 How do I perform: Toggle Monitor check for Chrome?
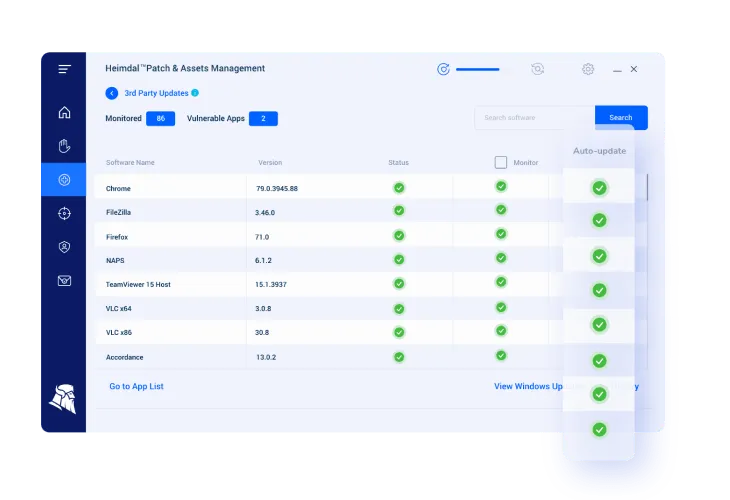coord(501,186)
